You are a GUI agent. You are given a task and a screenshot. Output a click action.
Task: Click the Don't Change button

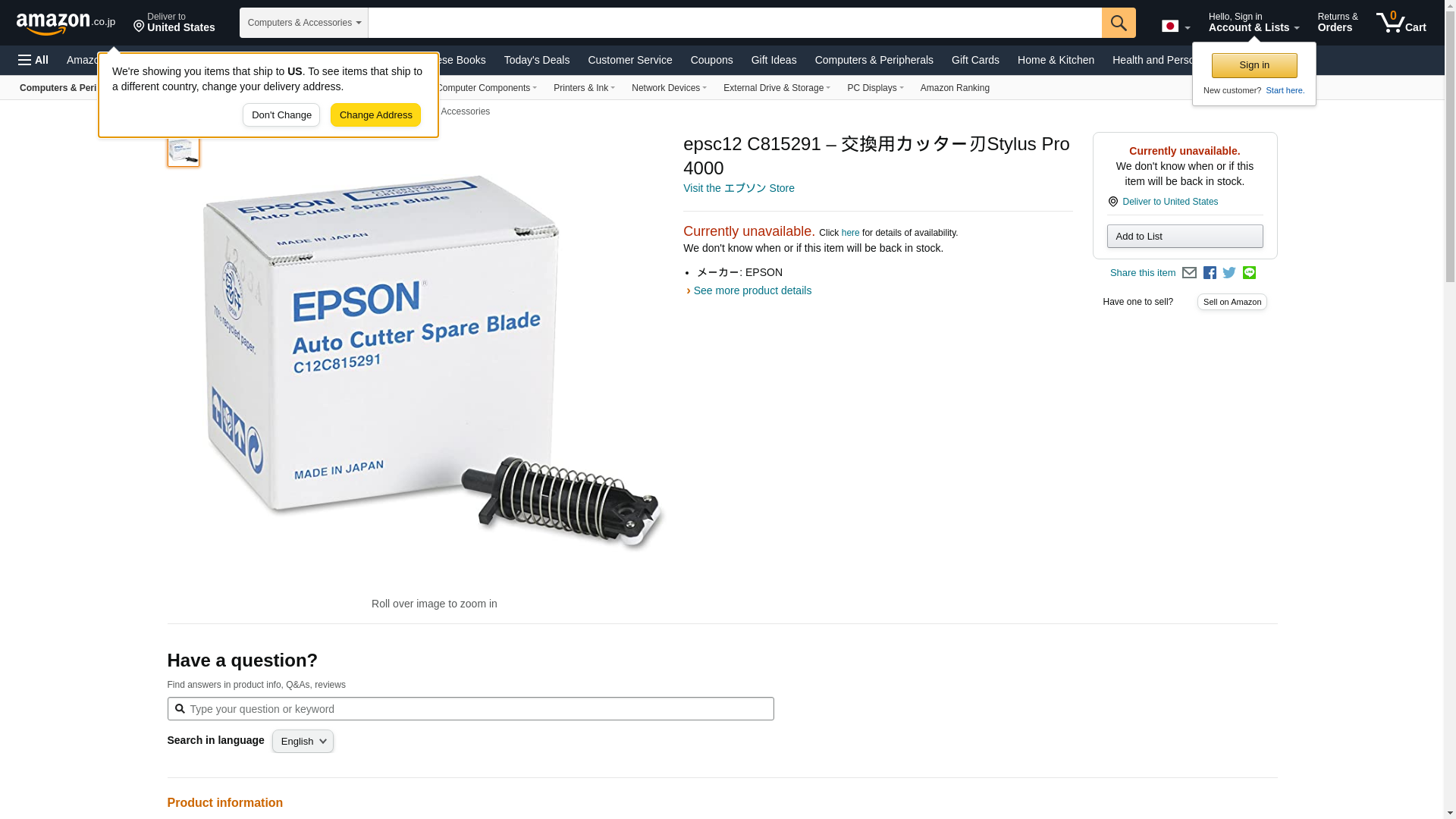[281, 115]
